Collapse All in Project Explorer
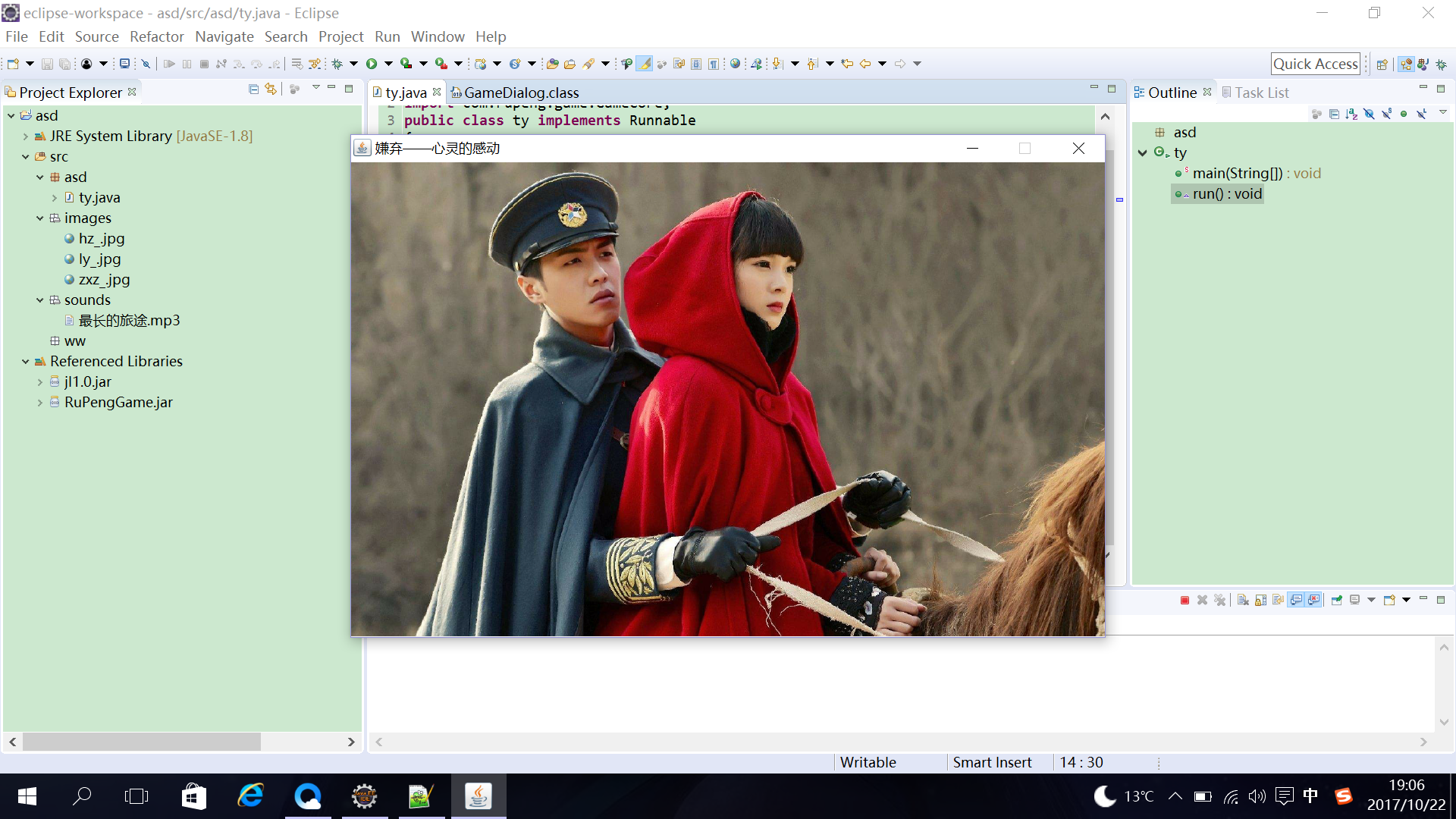This screenshot has height=819, width=1456. (x=253, y=89)
